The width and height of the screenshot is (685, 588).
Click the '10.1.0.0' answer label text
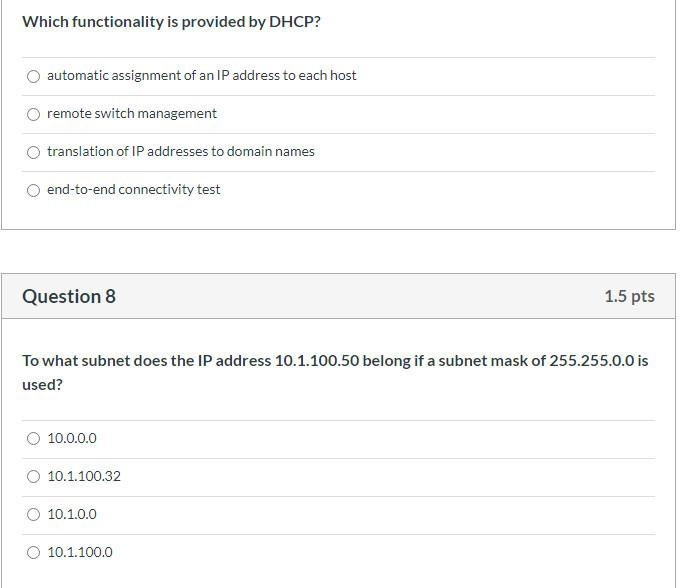point(72,514)
